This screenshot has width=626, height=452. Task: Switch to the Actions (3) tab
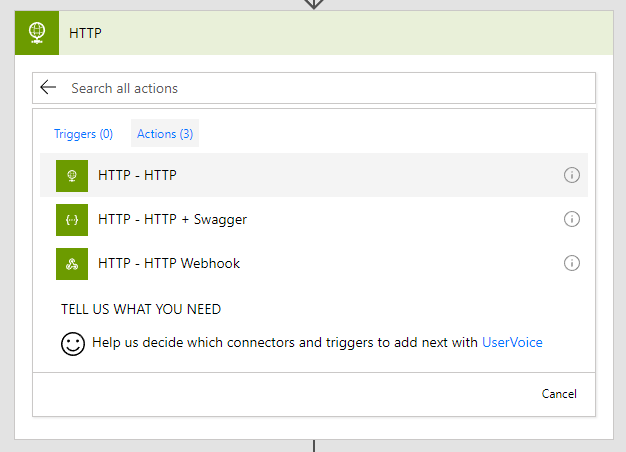tap(165, 134)
